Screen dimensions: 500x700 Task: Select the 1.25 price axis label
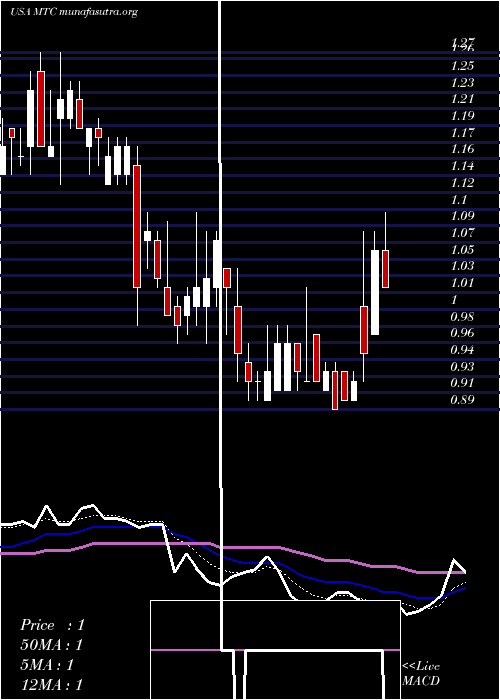pos(462,66)
